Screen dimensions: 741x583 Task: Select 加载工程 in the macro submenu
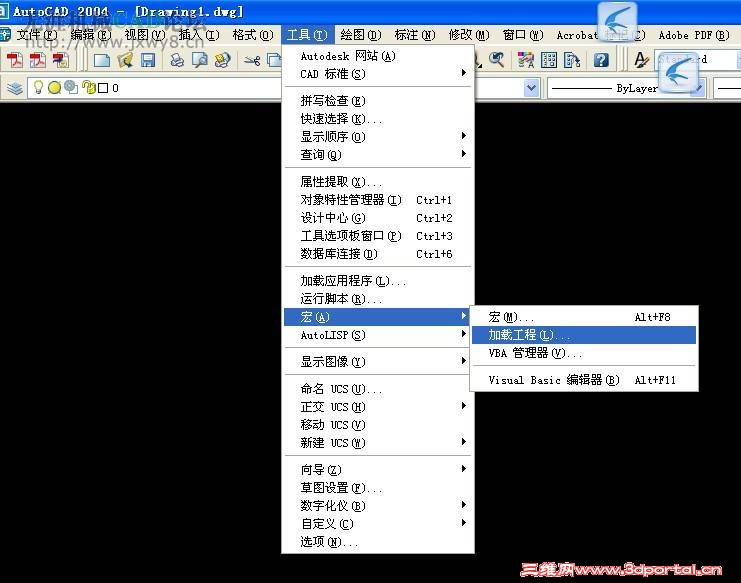(x=584, y=335)
